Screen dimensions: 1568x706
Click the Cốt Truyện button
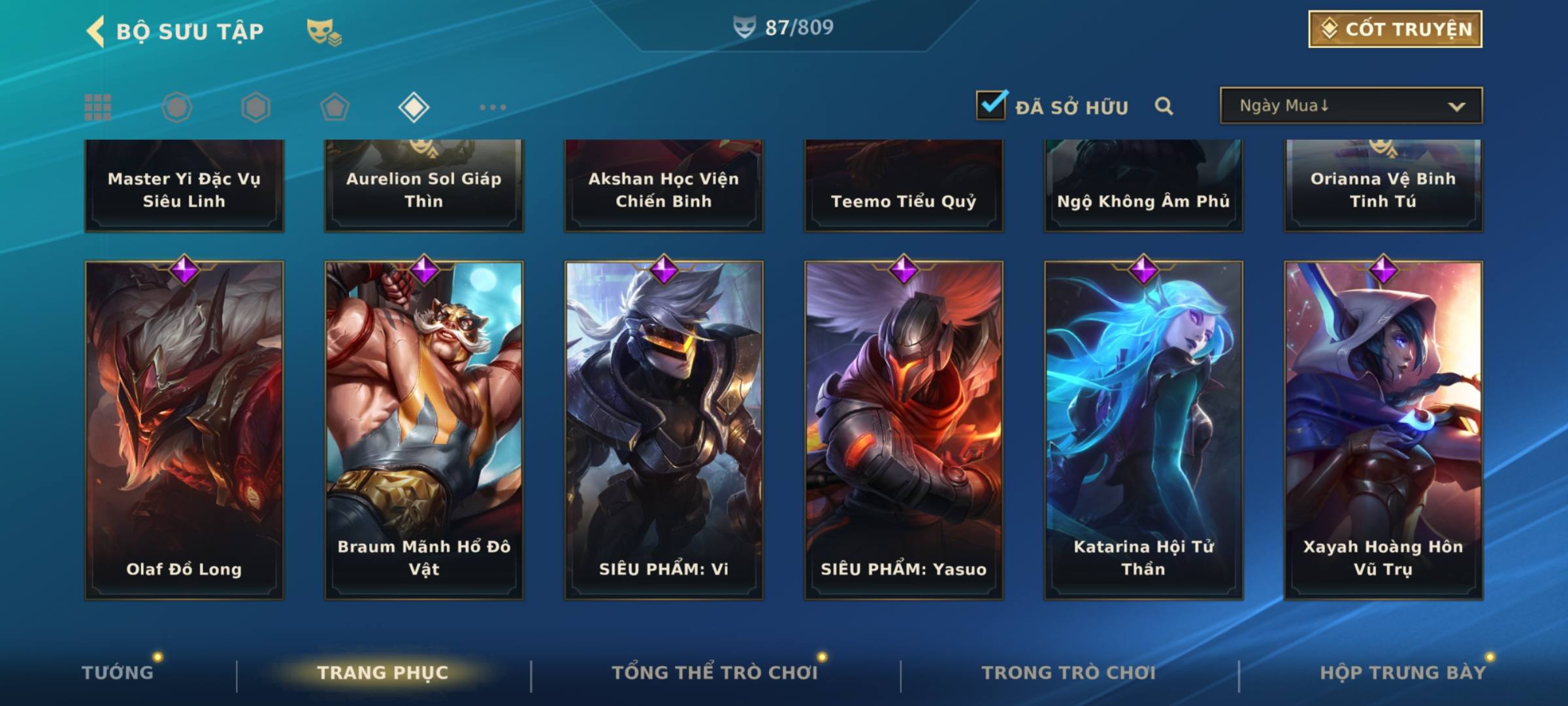click(x=1395, y=29)
